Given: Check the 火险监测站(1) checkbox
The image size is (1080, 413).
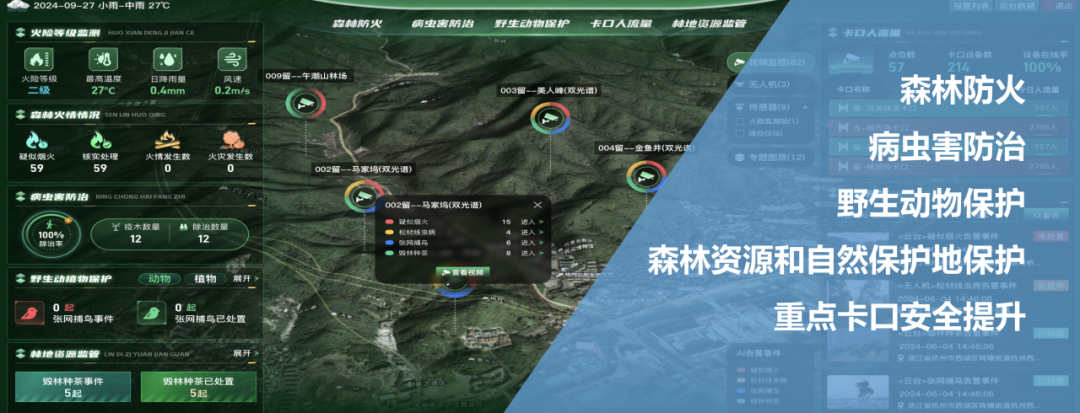Looking at the screenshot, I should 740,121.
